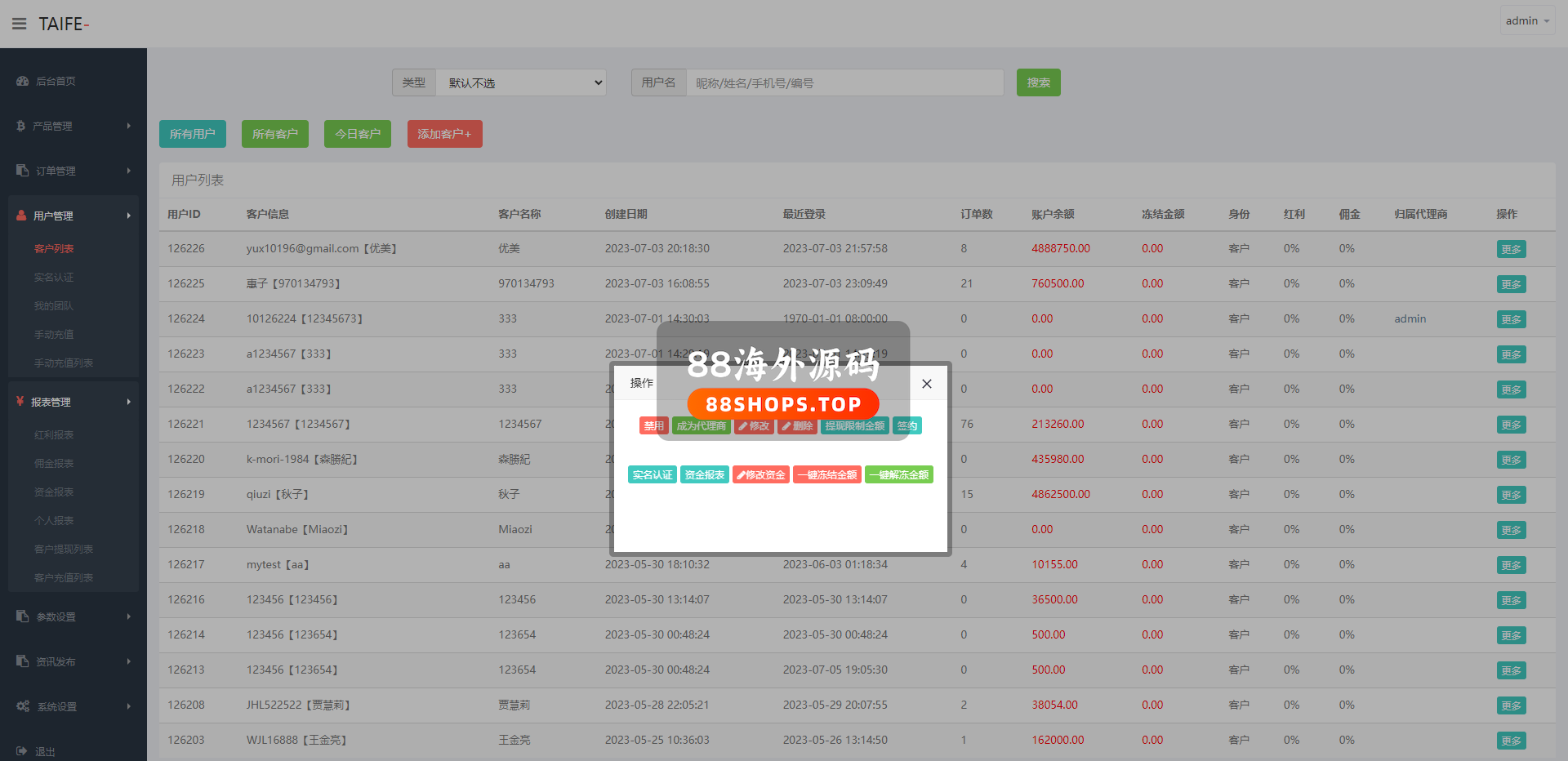This screenshot has width=1568, height=761.
Task: Click the pencil 删除 button in dialog
Action: point(796,425)
